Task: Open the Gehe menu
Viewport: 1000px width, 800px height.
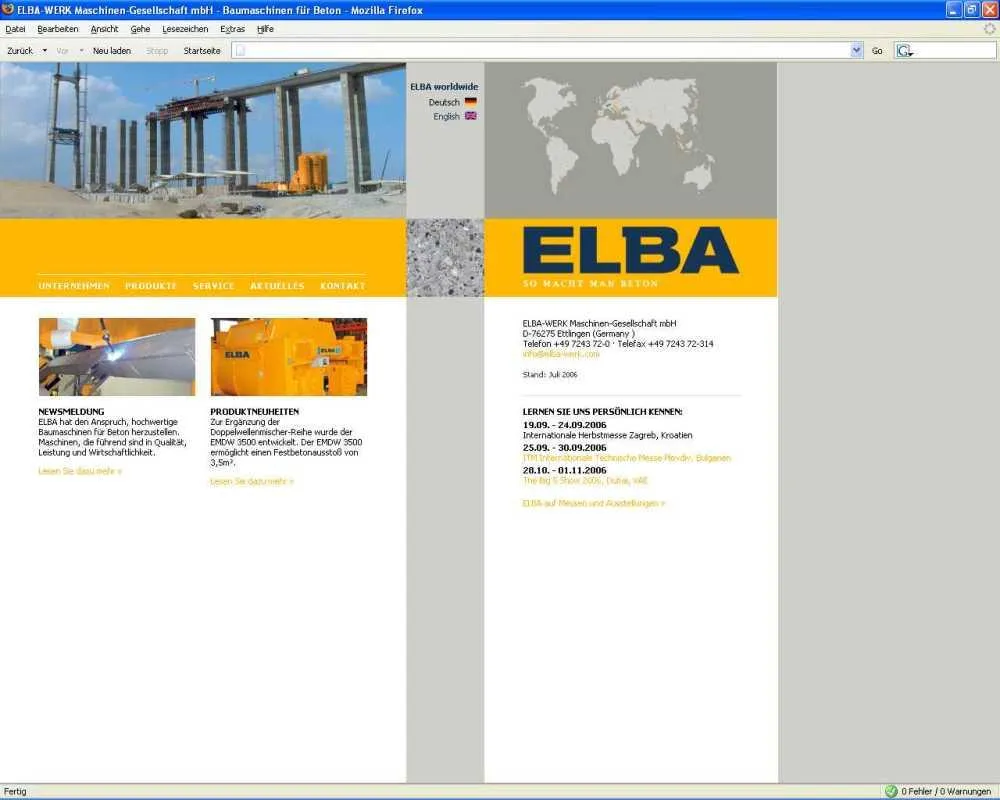Action: point(140,29)
